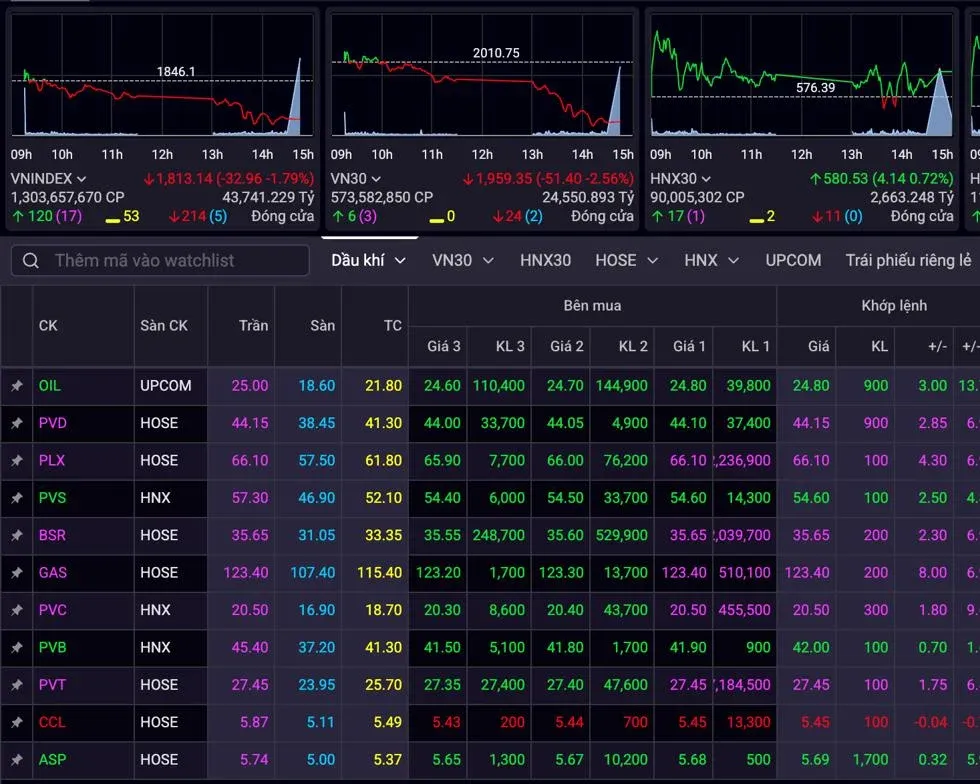The height and width of the screenshot is (784, 980).
Task: Sort by the TC column header
Action: (392, 326)
